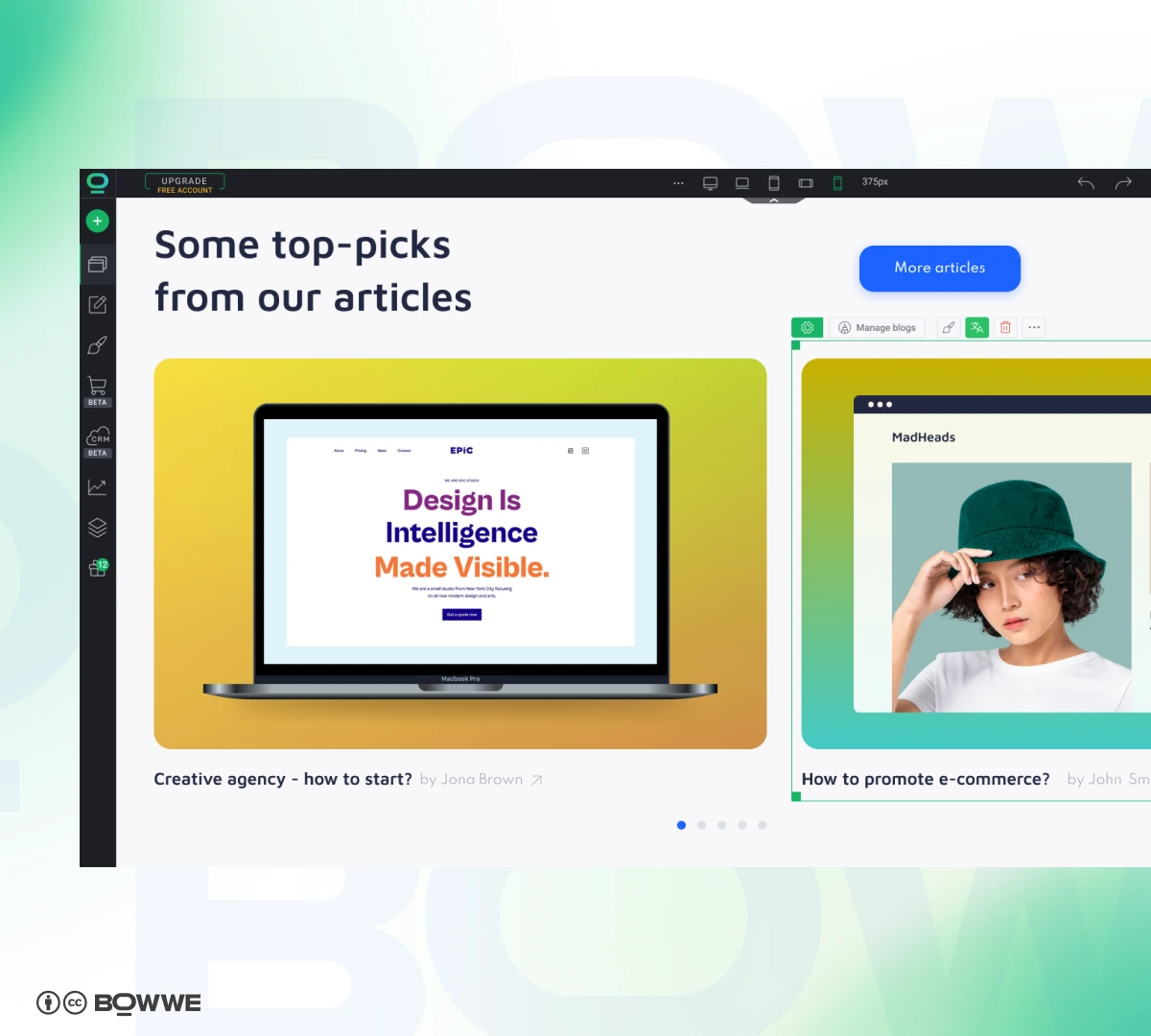This screenshot has width=1151, height=1036.
Task: Click the BOWWE logo in the editor corner
Action: [x=97, y=182]
